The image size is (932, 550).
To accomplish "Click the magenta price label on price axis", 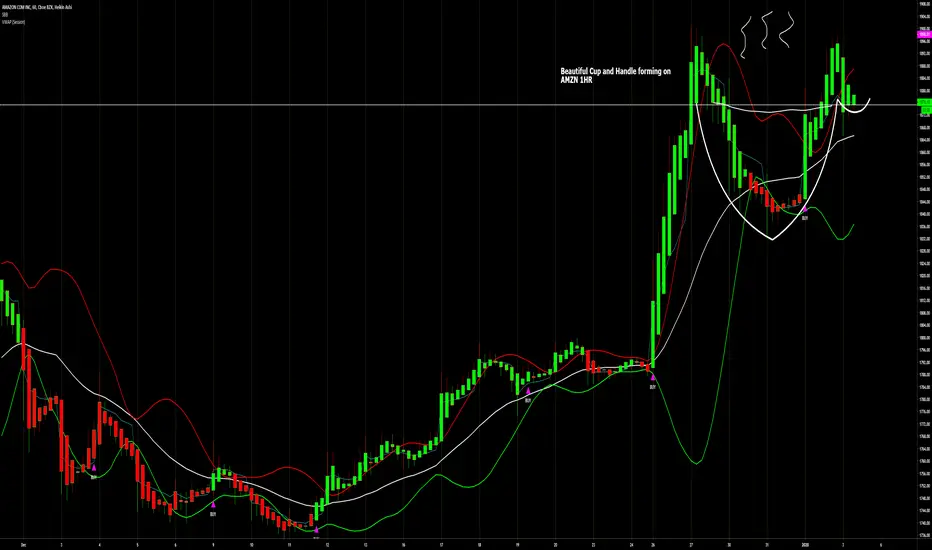I will tap(924, 34).
